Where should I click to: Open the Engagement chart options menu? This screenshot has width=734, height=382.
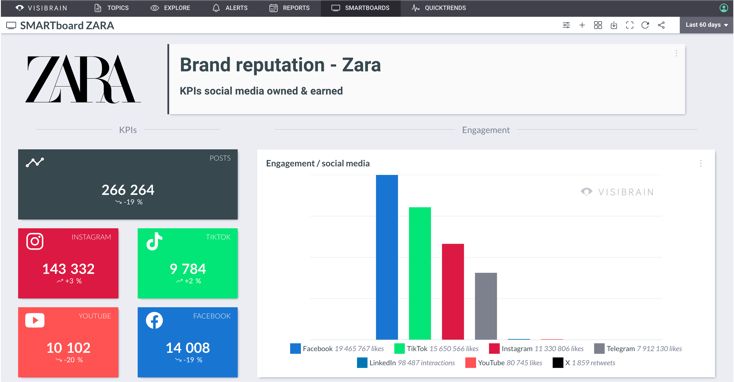tap(700, 163)
